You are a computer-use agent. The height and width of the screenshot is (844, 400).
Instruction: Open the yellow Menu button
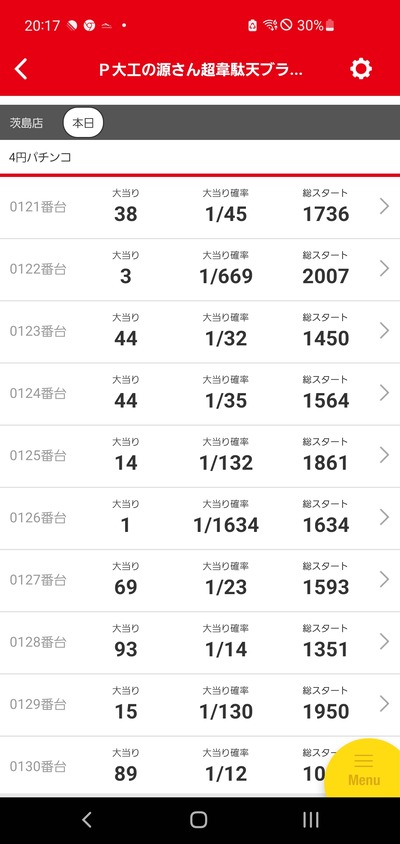[x=364, y=771]
